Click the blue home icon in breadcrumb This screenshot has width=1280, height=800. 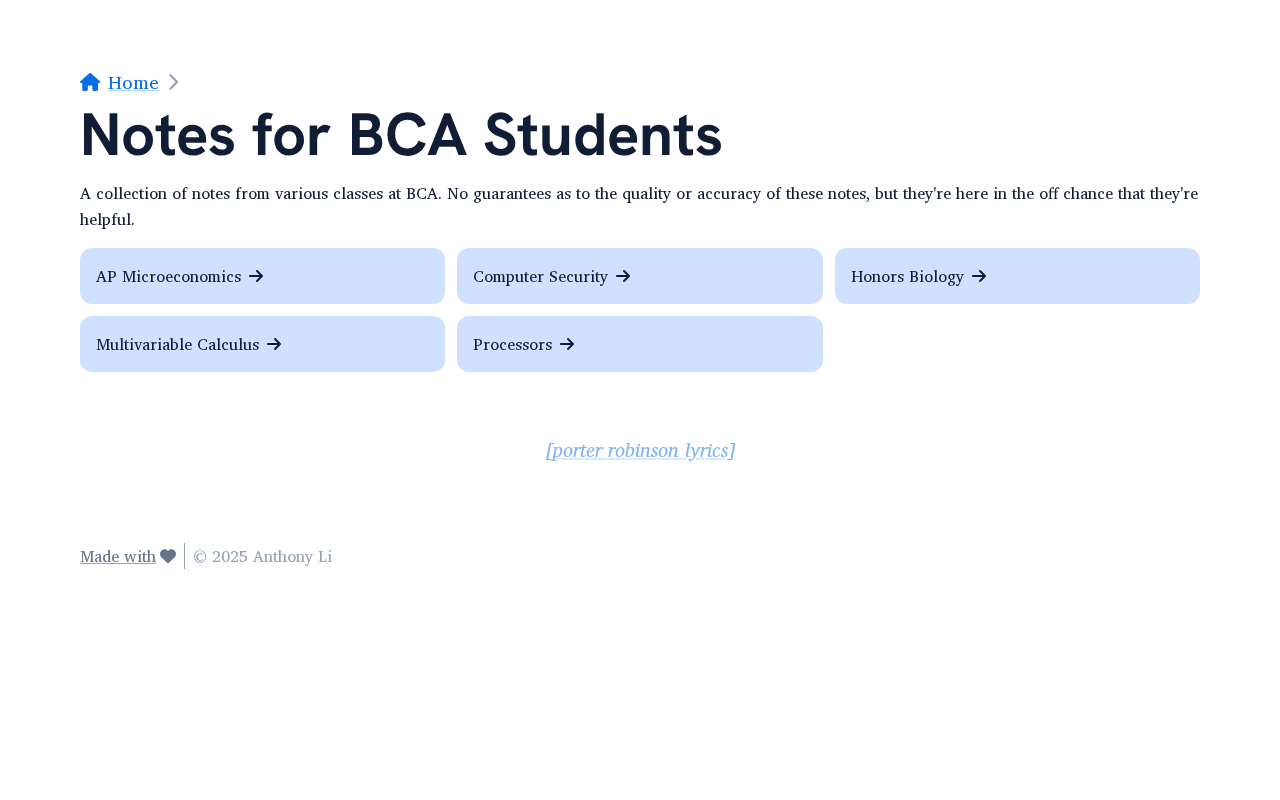tap(90, 82)
